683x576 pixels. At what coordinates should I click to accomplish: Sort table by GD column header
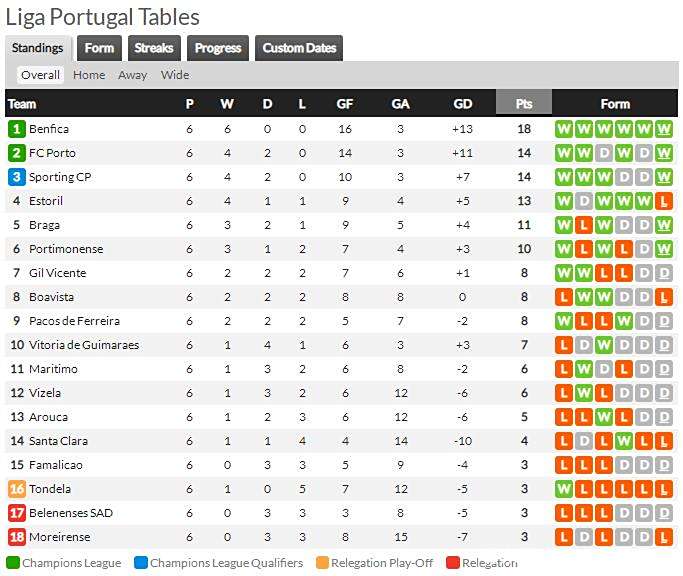pyautogui.click(x=462, y=103)
